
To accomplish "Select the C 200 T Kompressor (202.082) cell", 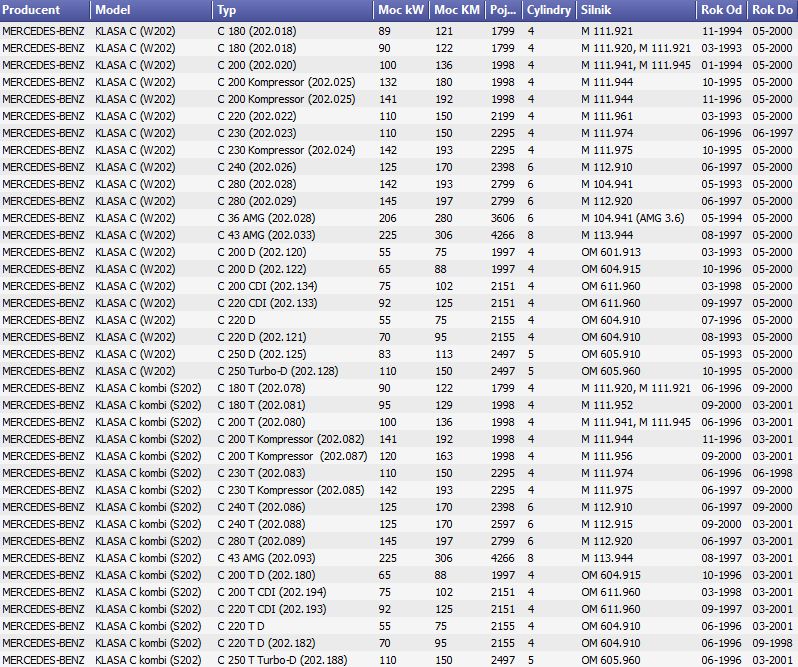I will [x=291, y=439].
